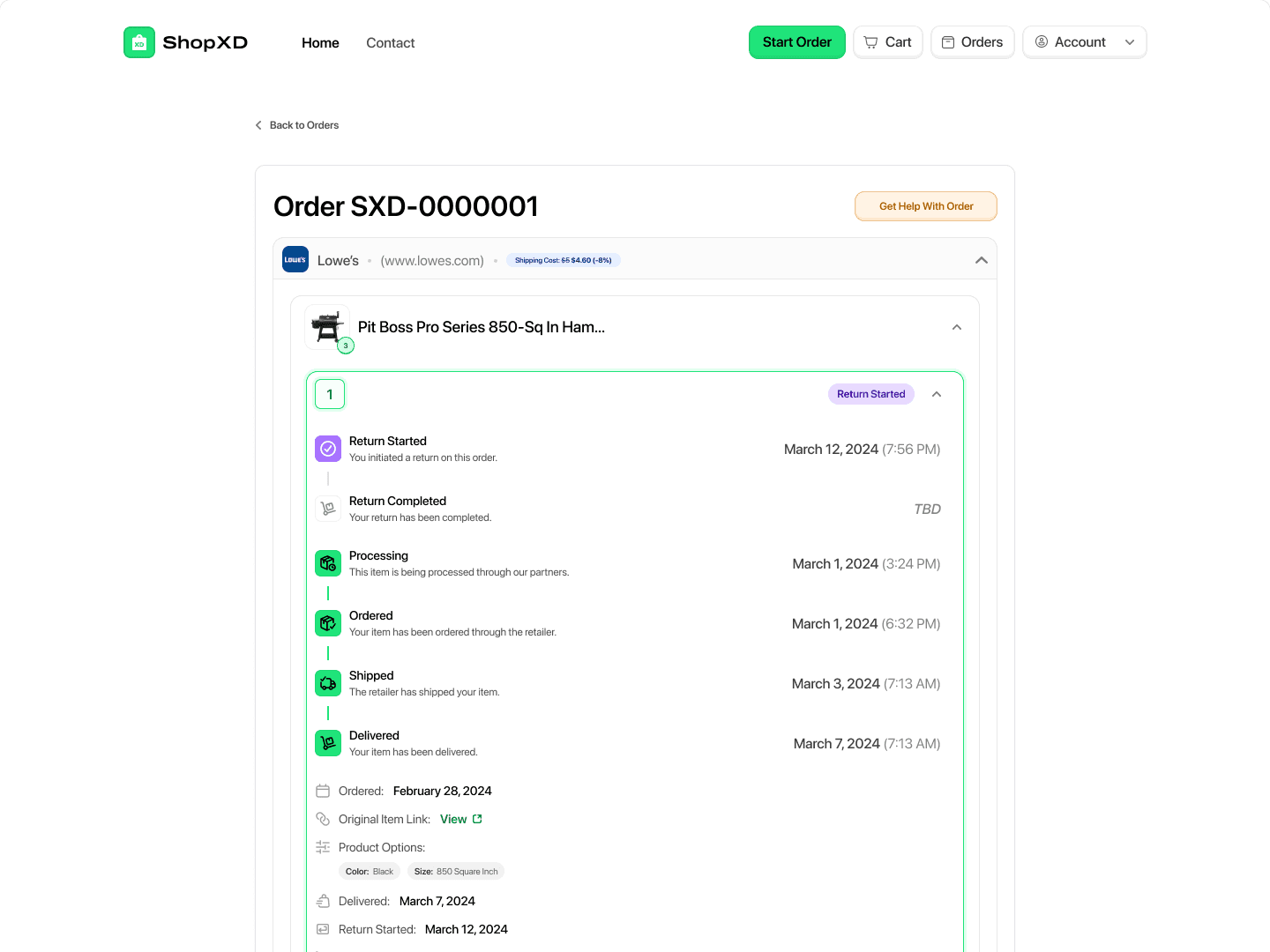Click the green Processing package icon
The height and width of the screenshot is (952, 1270).
(328, 563)
